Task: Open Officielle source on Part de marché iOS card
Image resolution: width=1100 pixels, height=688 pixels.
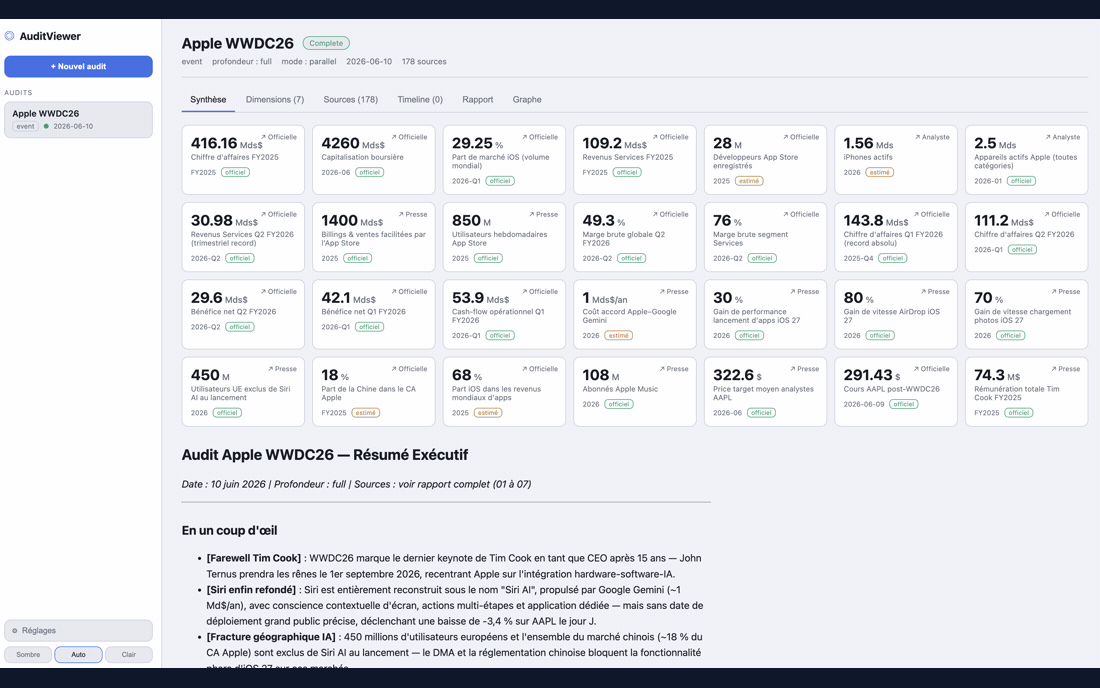Action: click(540, 137)
